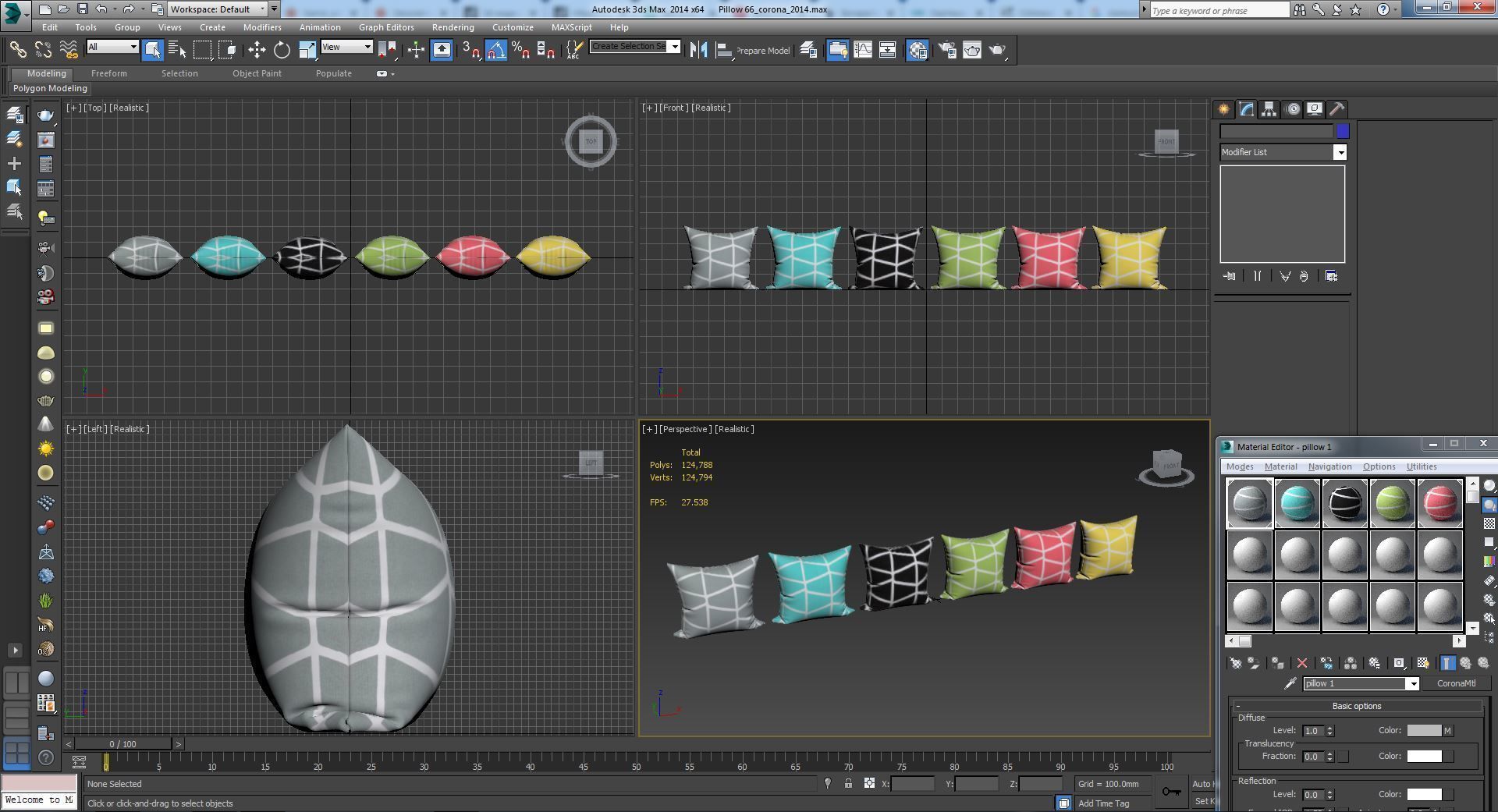
Task: Pick material from object with eyedropper
Action: [x=1290, y=683]
